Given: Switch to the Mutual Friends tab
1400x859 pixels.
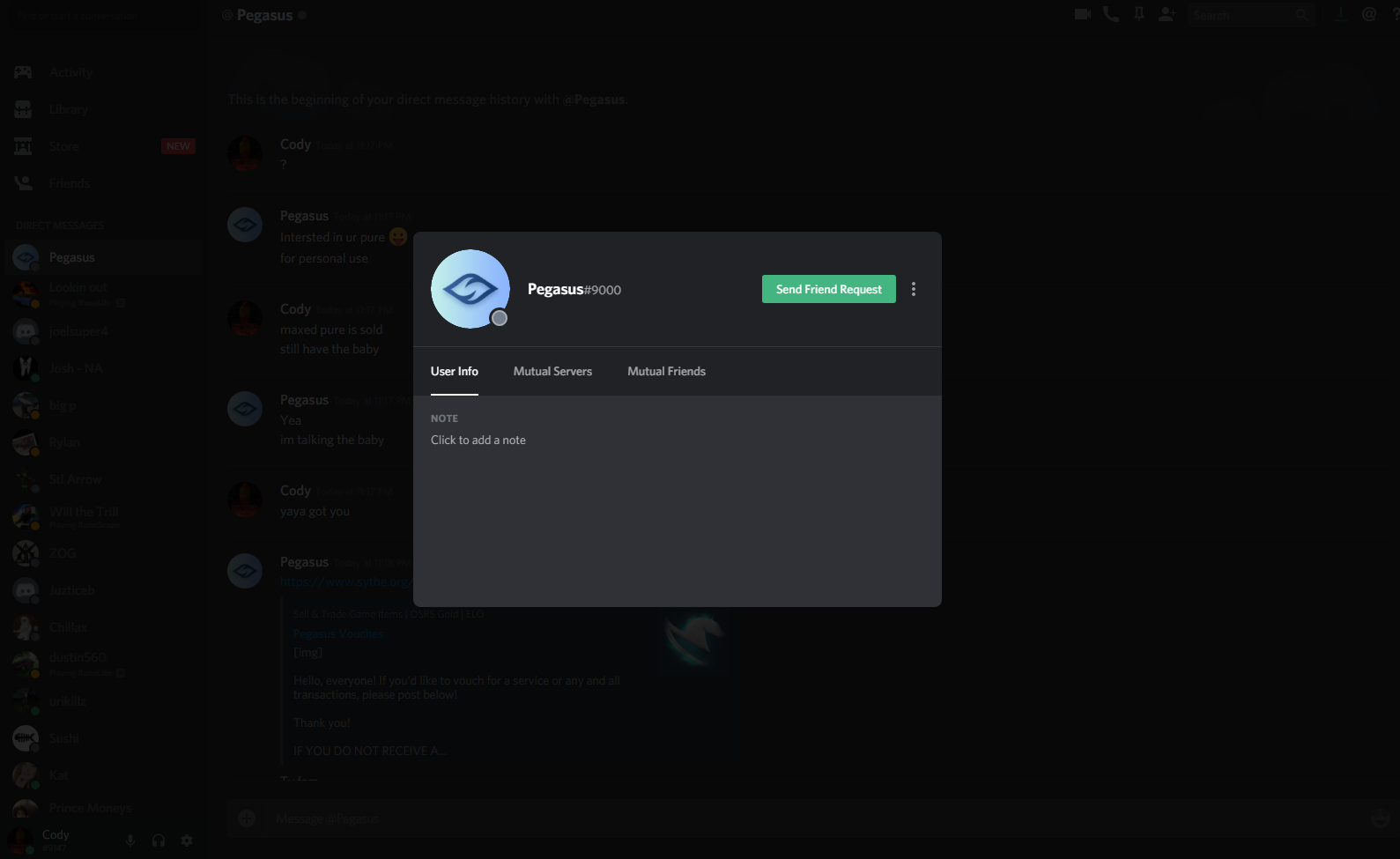Looking at the screenshot, I should (x=666, y=371).
